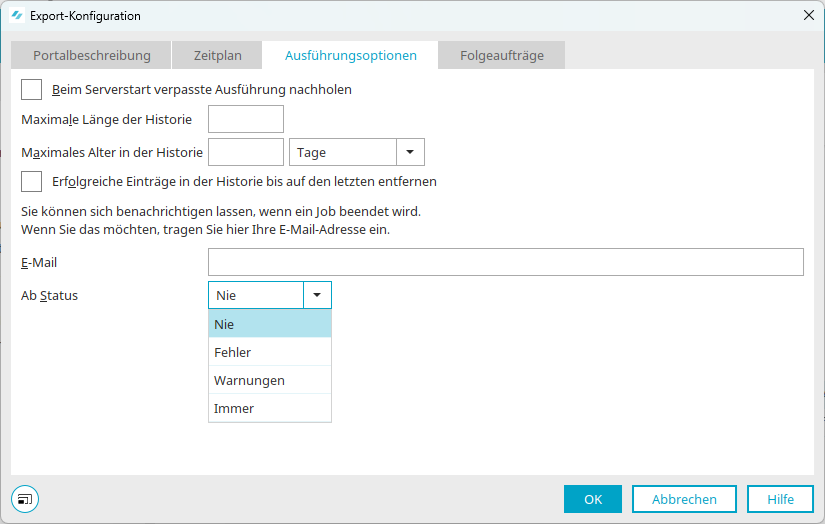The width and height of the screenshot is (825, 524).
Task: Close the Export-Konfiguration dialog
Action: pyautogui.click(x=808, y=16)
